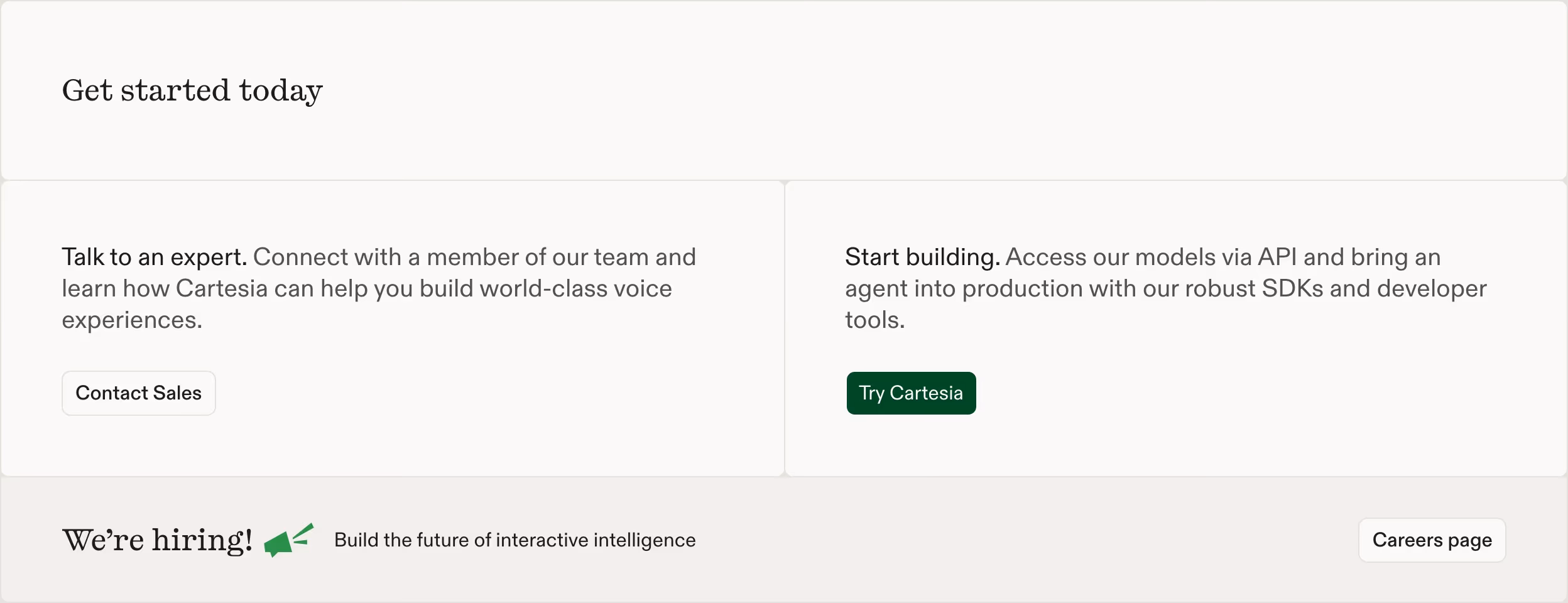The width and height of the screenshot is (1568, 603).
Task: Click the green megaphone hiring icon
Action: tap(288, 540)
